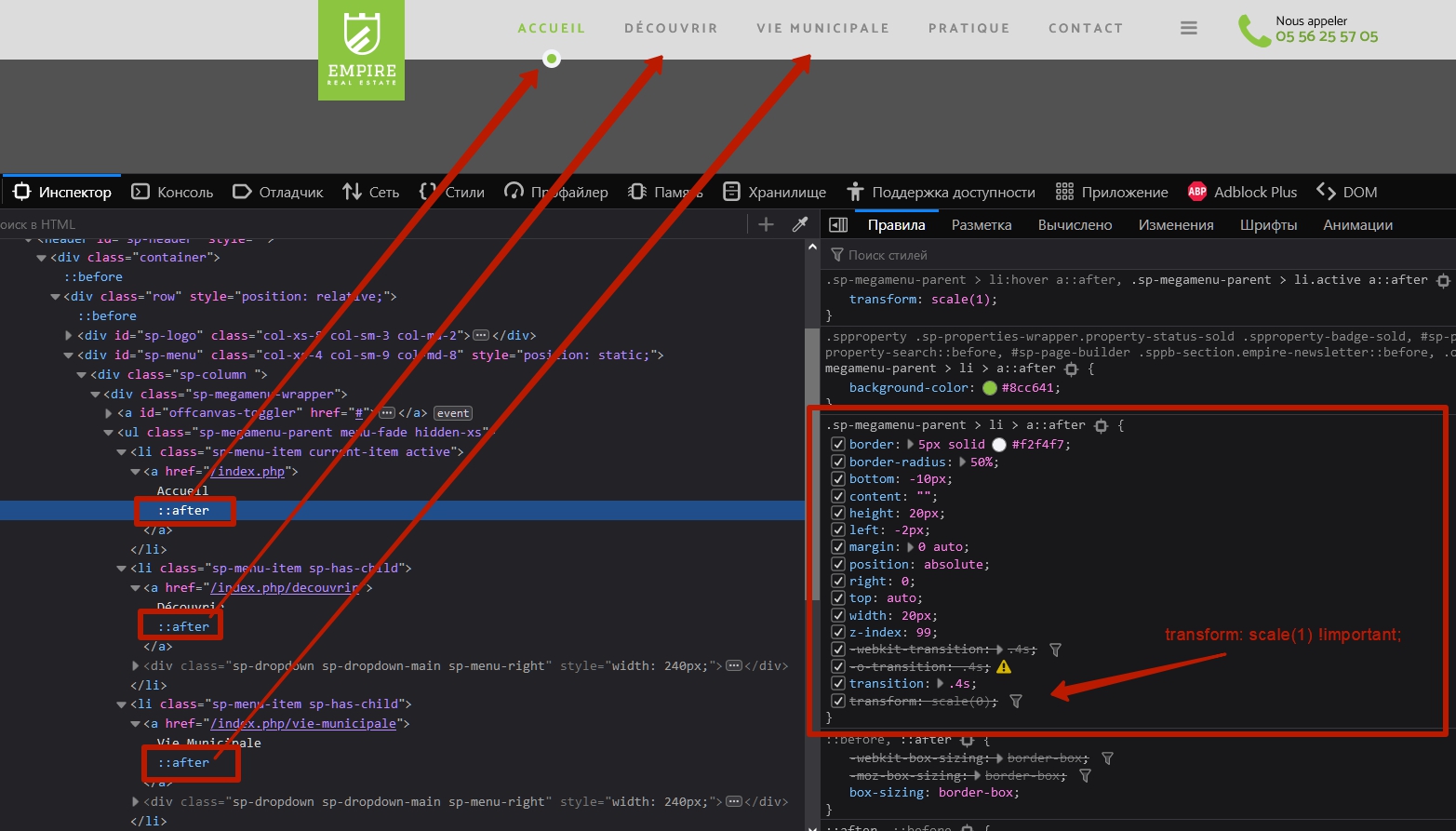Toggle the sidebar pane layout icon
Screen dimensions: 1456x831
[838, 224]
